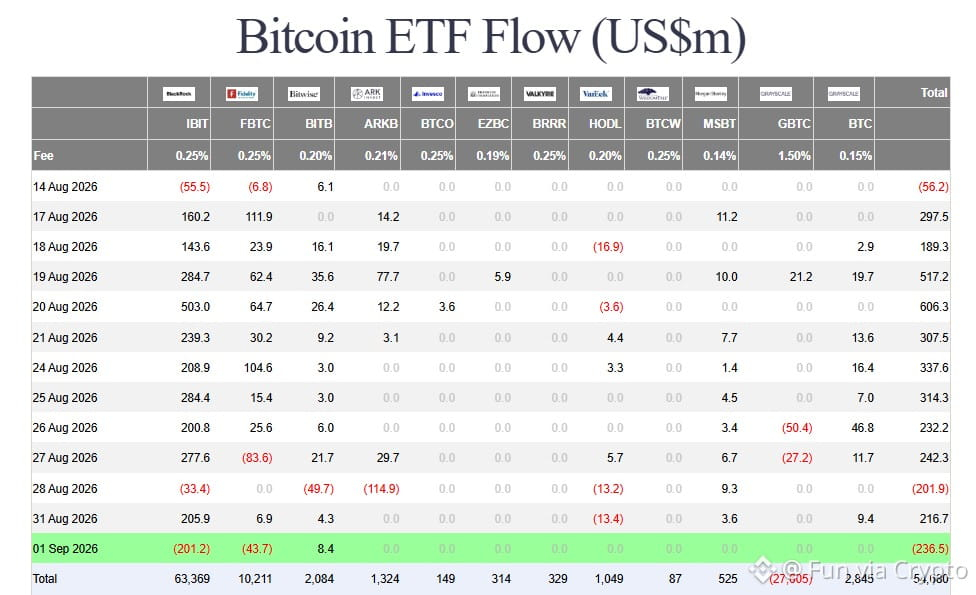This screenshot has height=595, width=976.
Task: Click the MSBT ticker header
Action: (720, 124)
